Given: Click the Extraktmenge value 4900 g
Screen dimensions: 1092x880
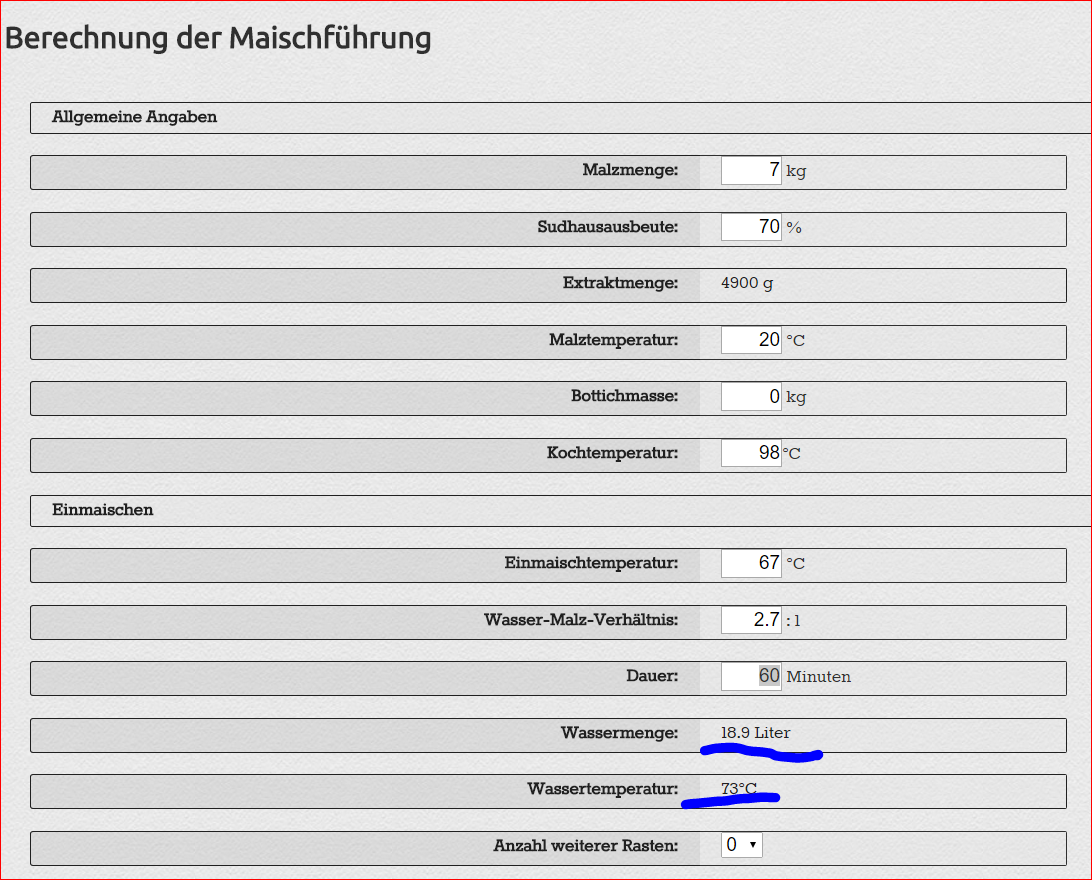Looking at the screenshot, I should [747, 283].
